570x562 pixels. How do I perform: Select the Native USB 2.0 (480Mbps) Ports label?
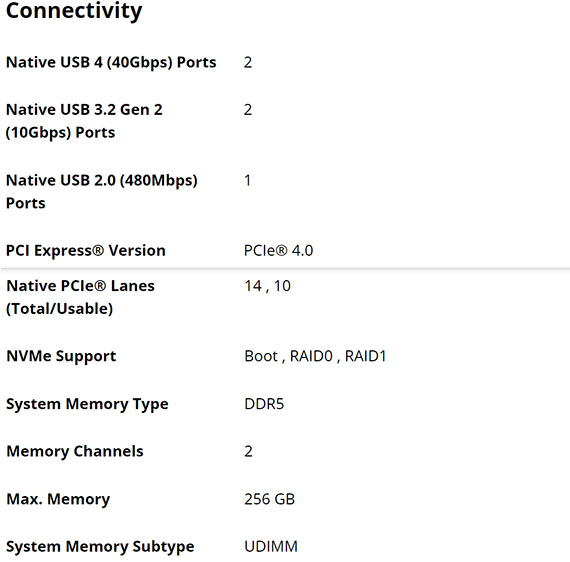coord(102,192)
